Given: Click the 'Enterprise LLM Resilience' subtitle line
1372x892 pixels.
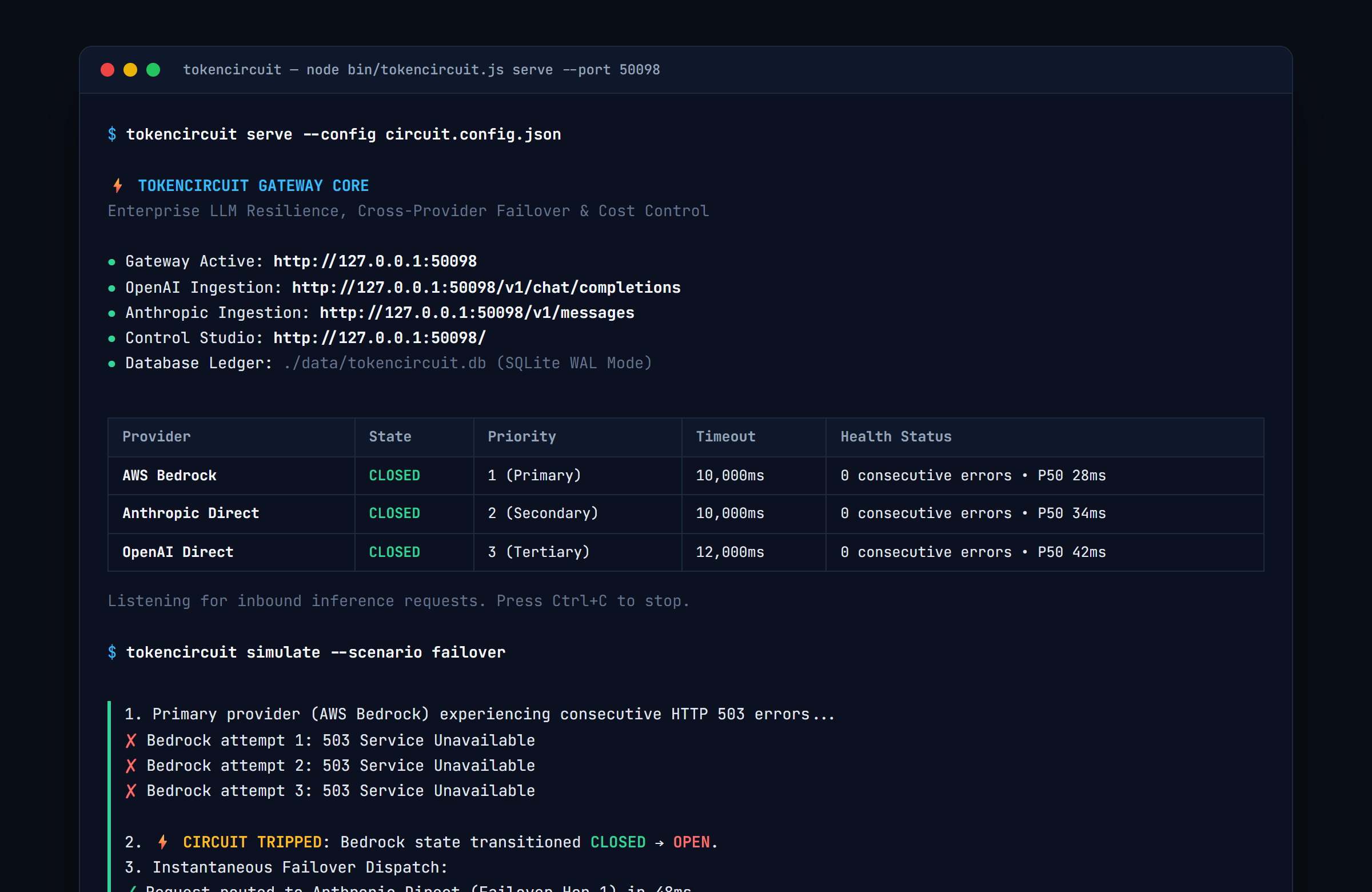Looking at the screenshot, I should 408,211.
